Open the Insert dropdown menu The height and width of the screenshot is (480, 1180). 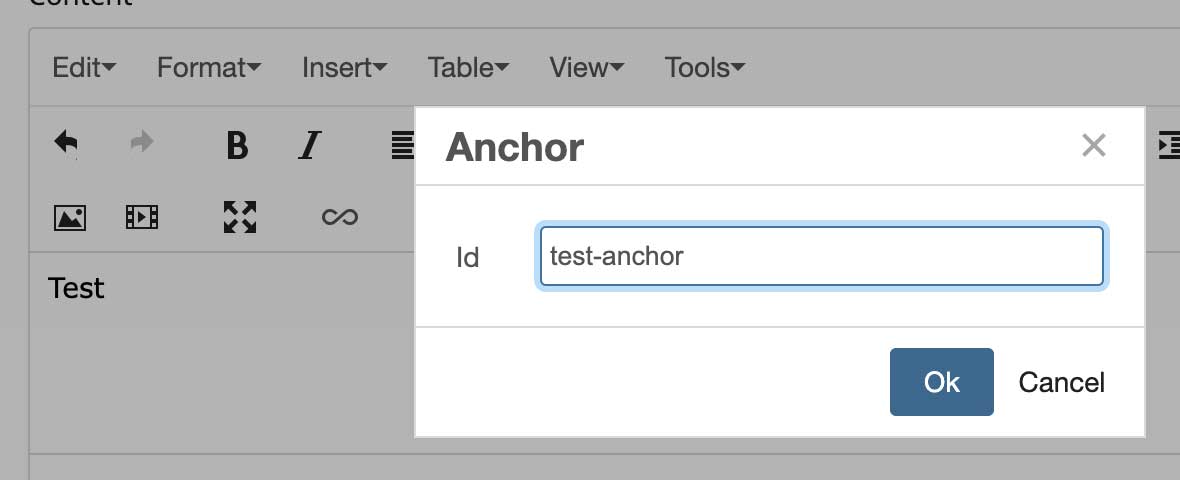[344, 68]
